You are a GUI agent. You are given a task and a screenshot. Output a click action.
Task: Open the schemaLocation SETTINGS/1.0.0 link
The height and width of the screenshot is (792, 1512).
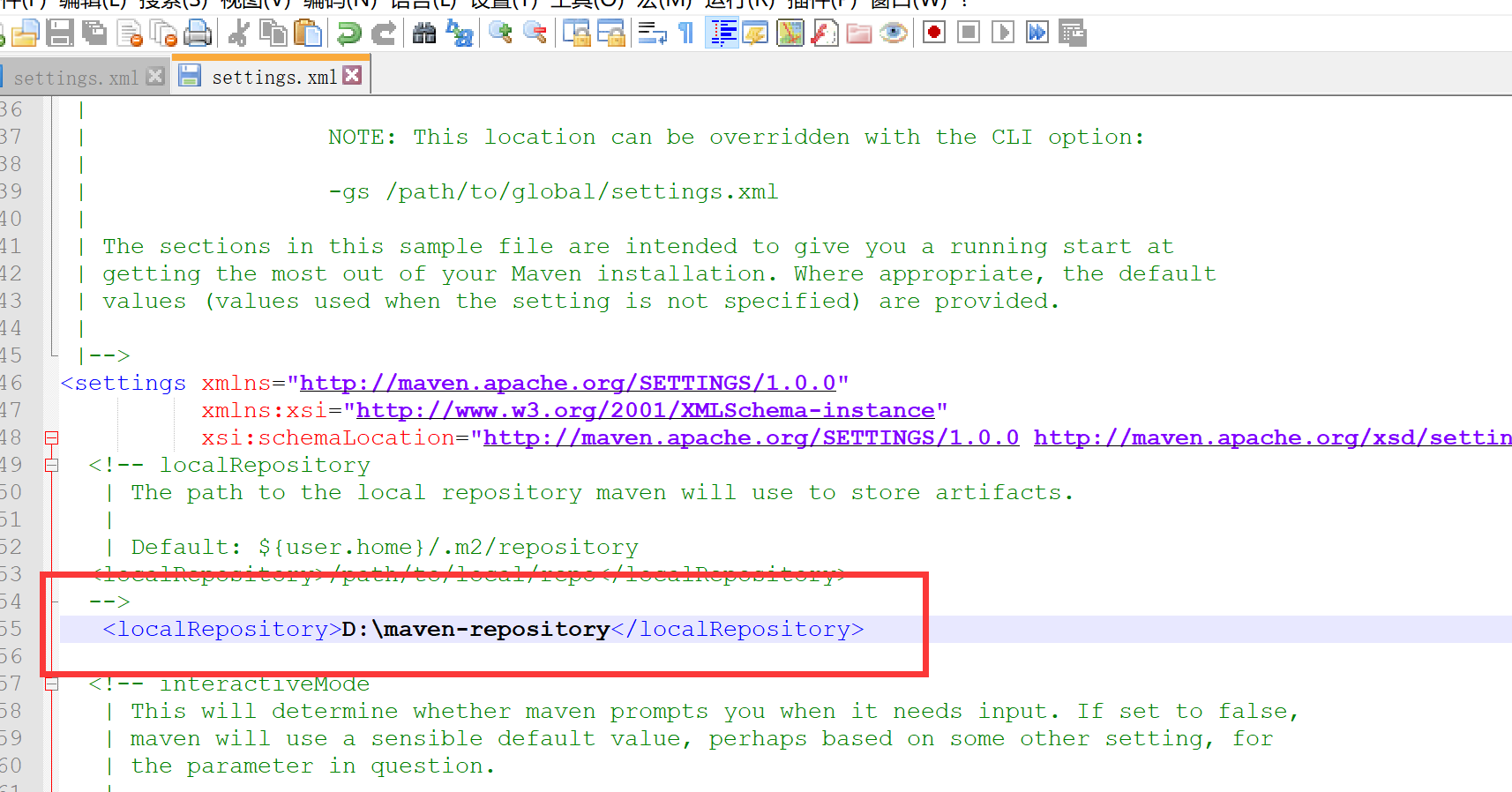[751, 438]
